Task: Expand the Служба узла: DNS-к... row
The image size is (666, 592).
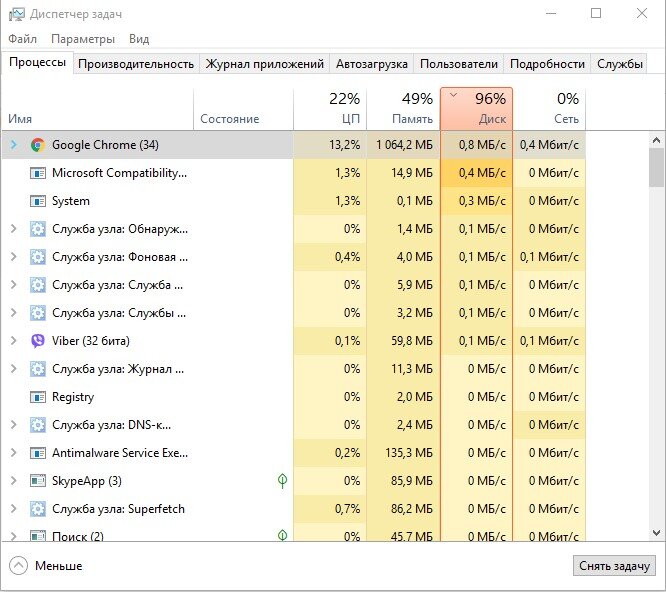Action: pos(14,425)
